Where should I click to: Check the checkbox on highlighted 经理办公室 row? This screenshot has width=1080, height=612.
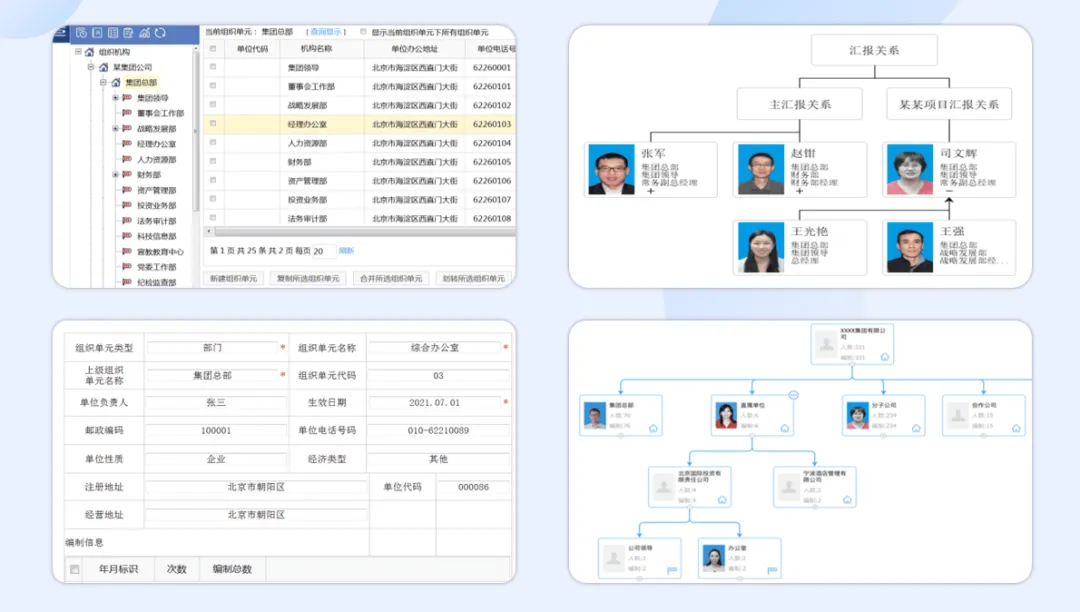[x=213, y=124]
